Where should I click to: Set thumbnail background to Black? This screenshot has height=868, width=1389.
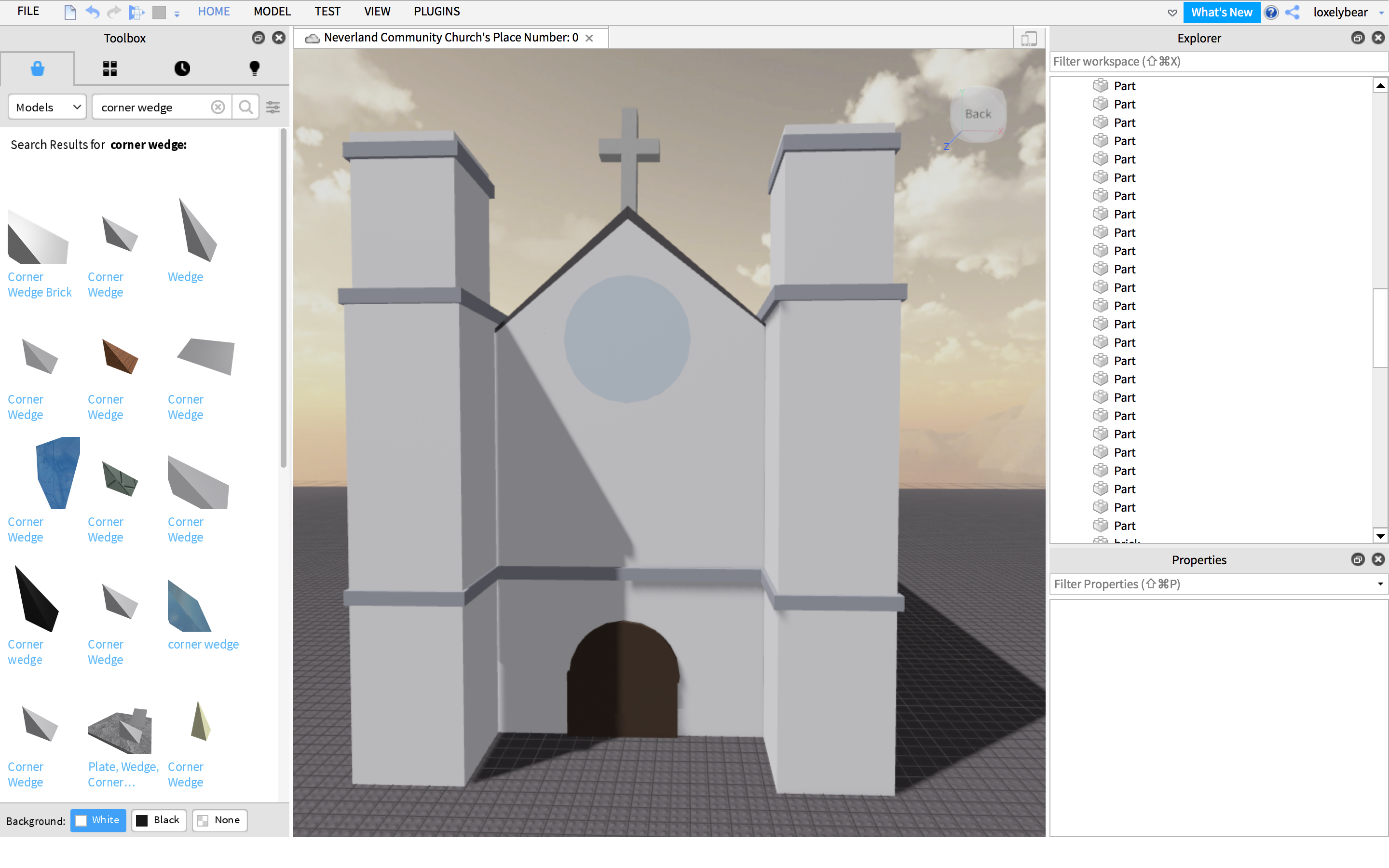pyautogui.click(x=159, y=820)
